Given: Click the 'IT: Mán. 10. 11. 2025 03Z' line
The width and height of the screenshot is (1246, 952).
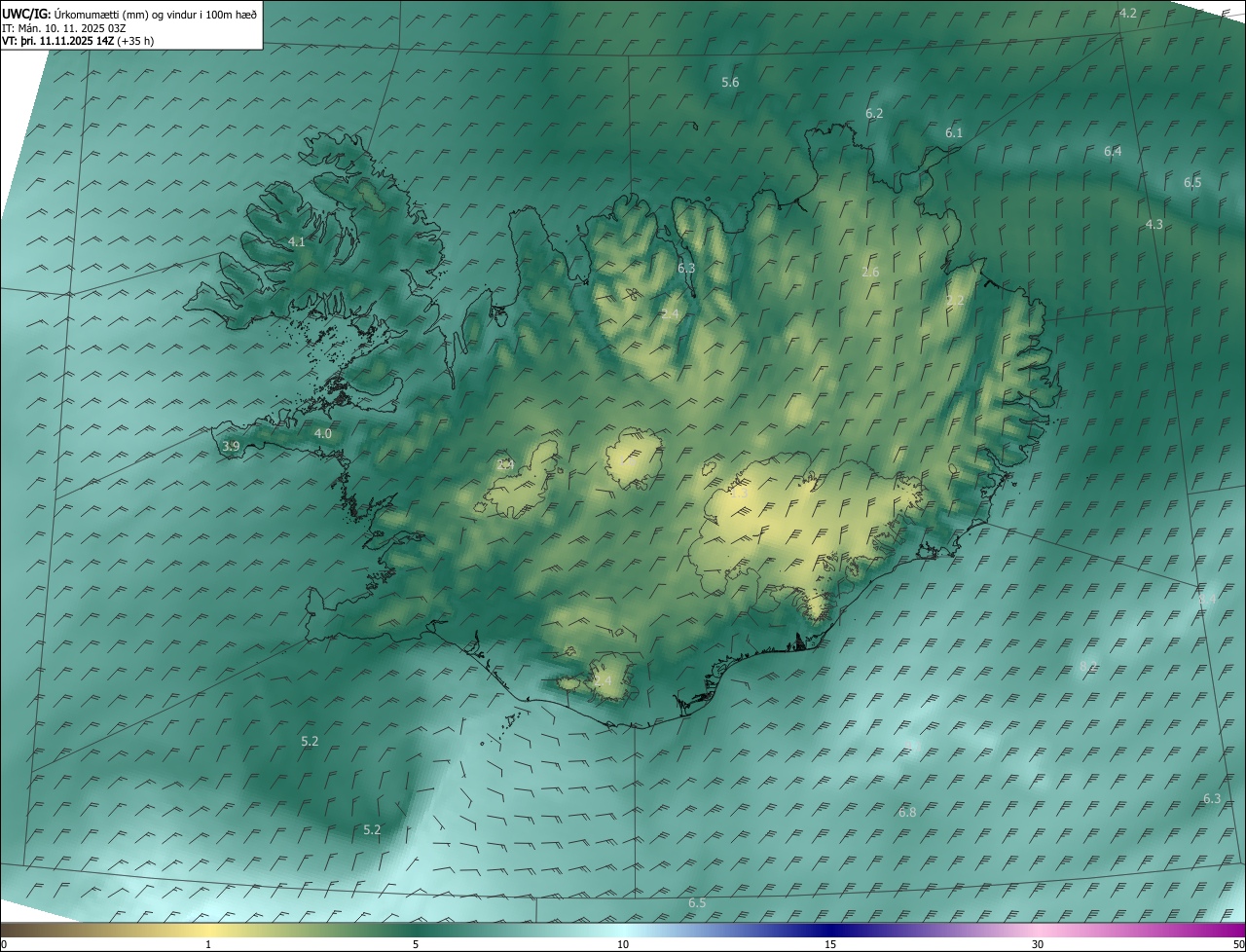Looking at the screenshot, I should point(64,28).
